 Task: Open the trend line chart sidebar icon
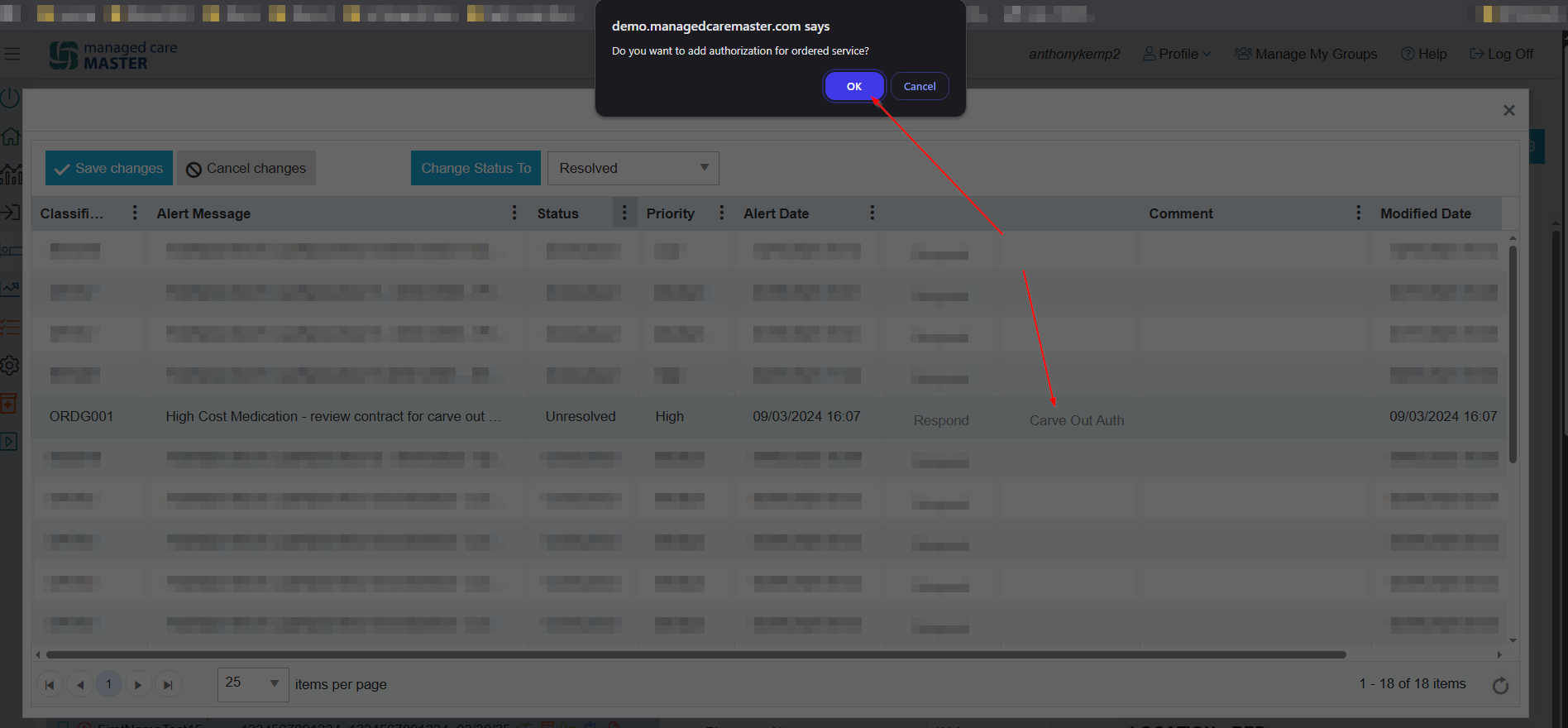(10, 289)
